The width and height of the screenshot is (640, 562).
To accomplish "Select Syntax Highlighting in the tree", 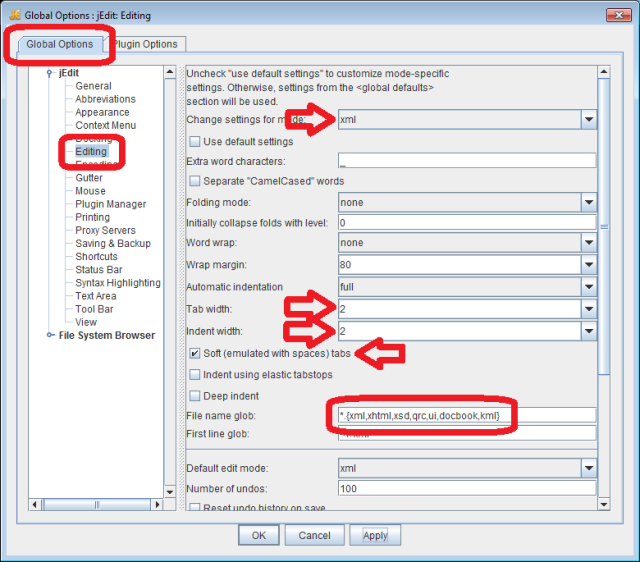I will tap(117, 283).
